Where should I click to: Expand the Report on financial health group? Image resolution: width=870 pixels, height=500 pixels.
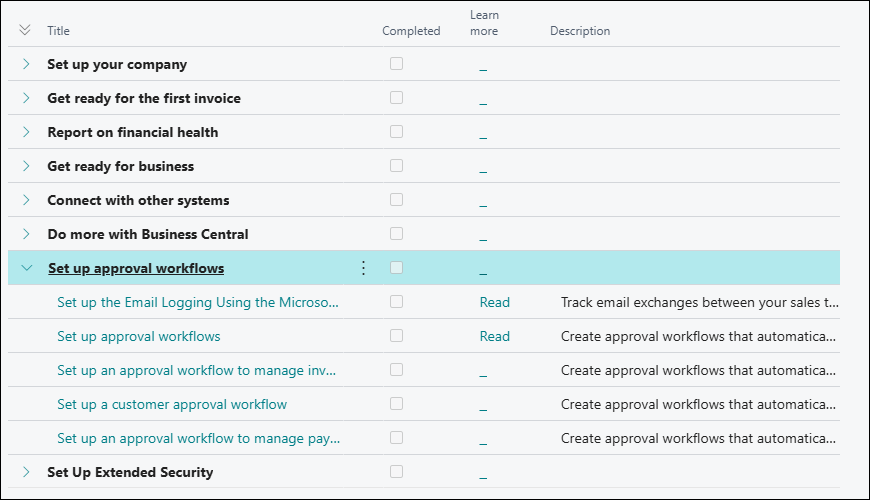26,132
